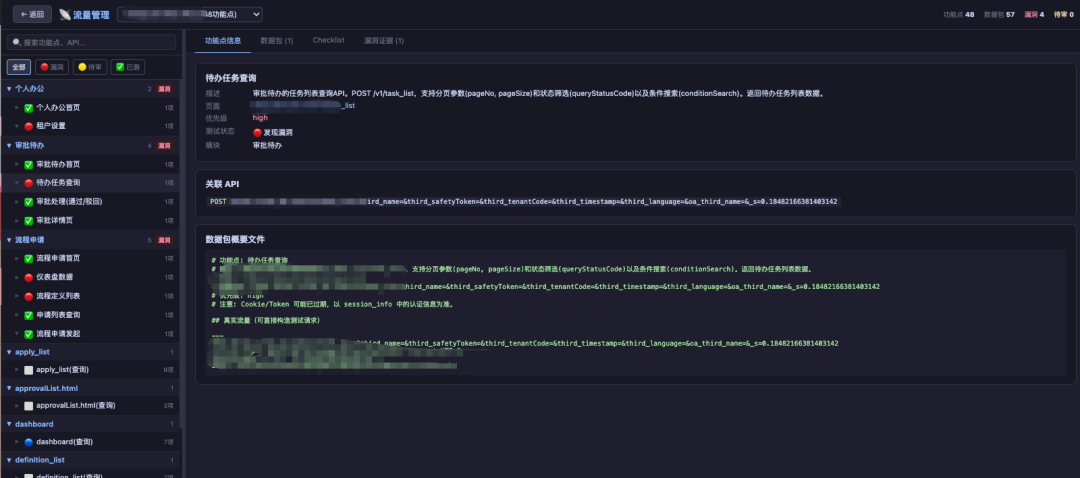This screenshot has width=1080, height=478.
Task: Click the green check icon of 流程申请首页
Action: 28,258
